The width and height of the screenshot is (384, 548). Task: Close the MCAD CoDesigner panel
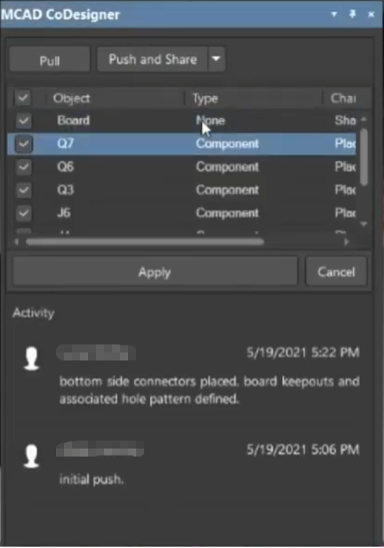point(371,14)
